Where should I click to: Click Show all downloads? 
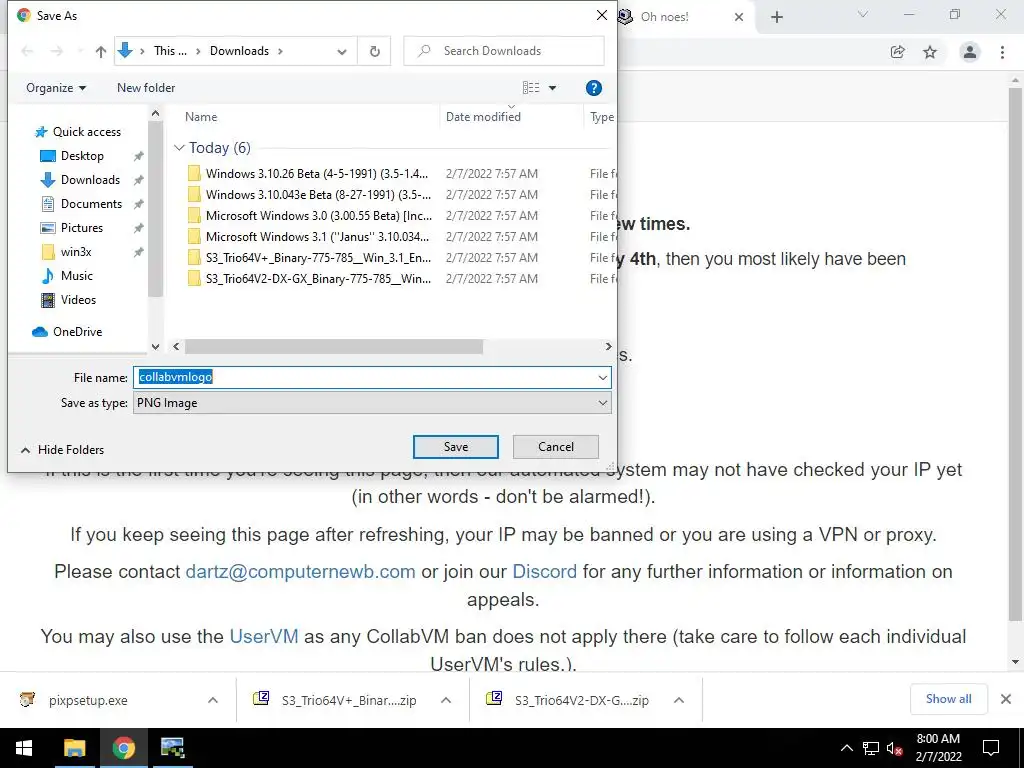pyautogui.click(x=948, y=699)
